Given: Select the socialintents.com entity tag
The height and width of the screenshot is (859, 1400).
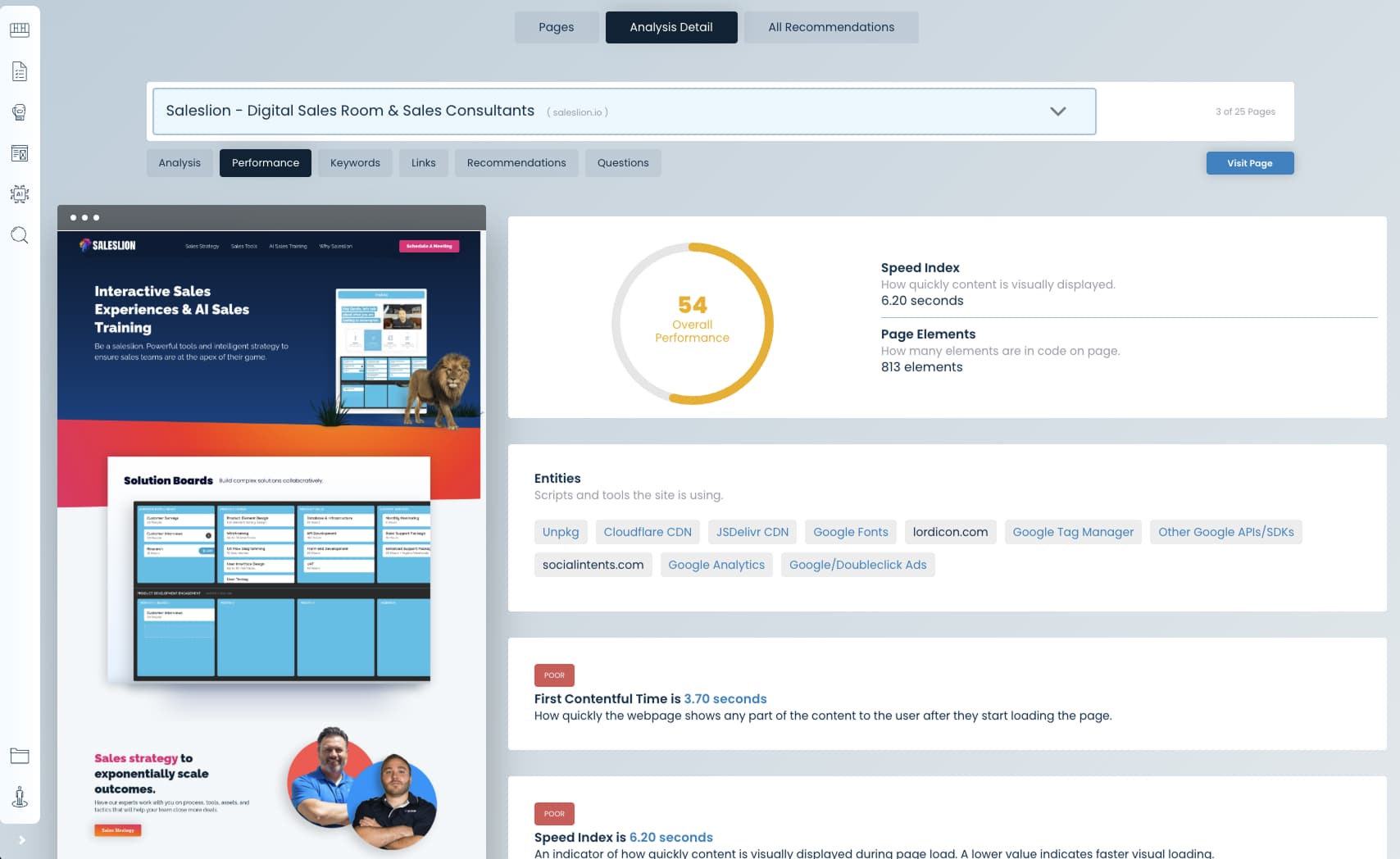Looking at the screenshot, I should pos(593,565).
